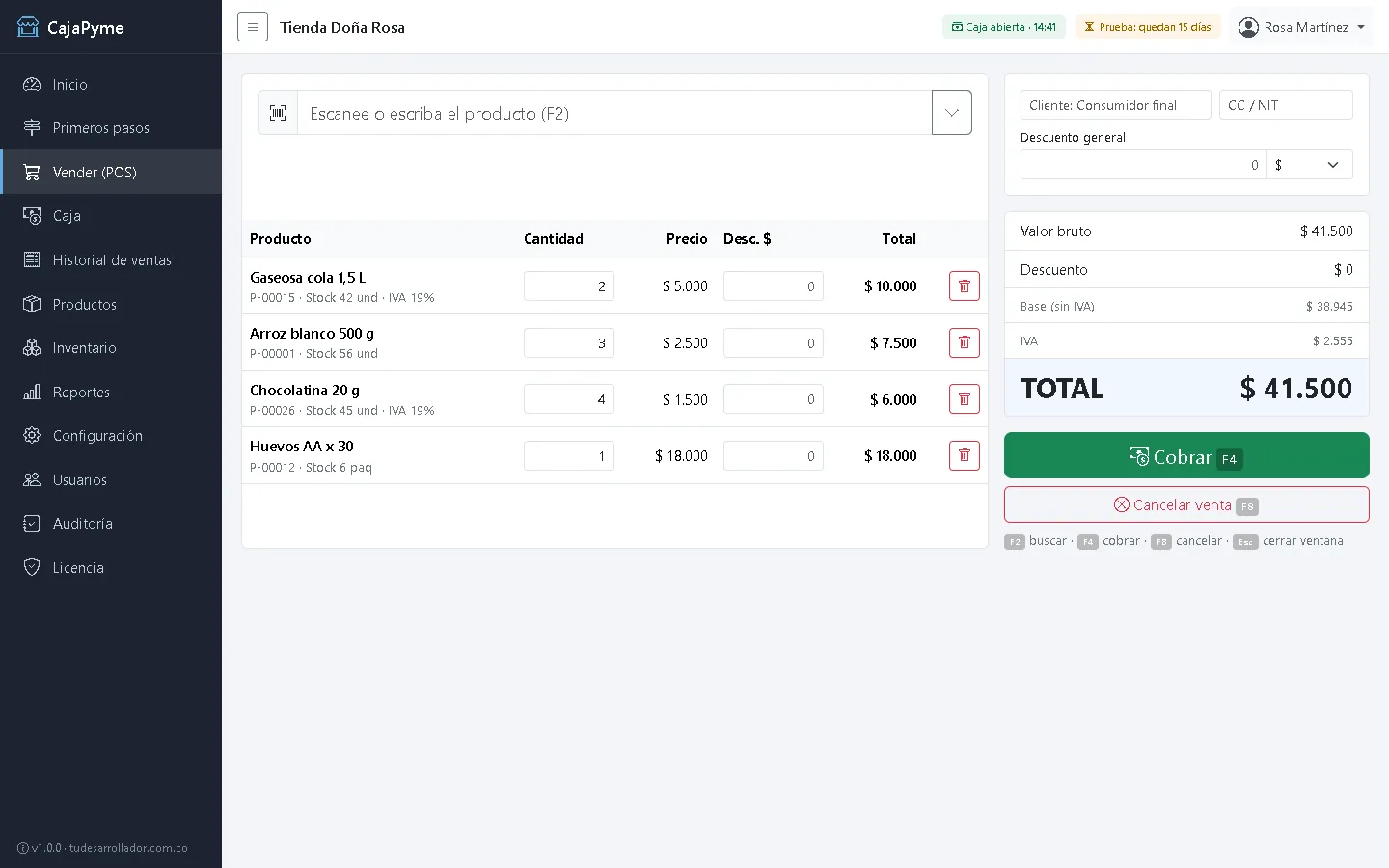
Task: Click the Reportes bar chart icon
Action: (32, 392)
